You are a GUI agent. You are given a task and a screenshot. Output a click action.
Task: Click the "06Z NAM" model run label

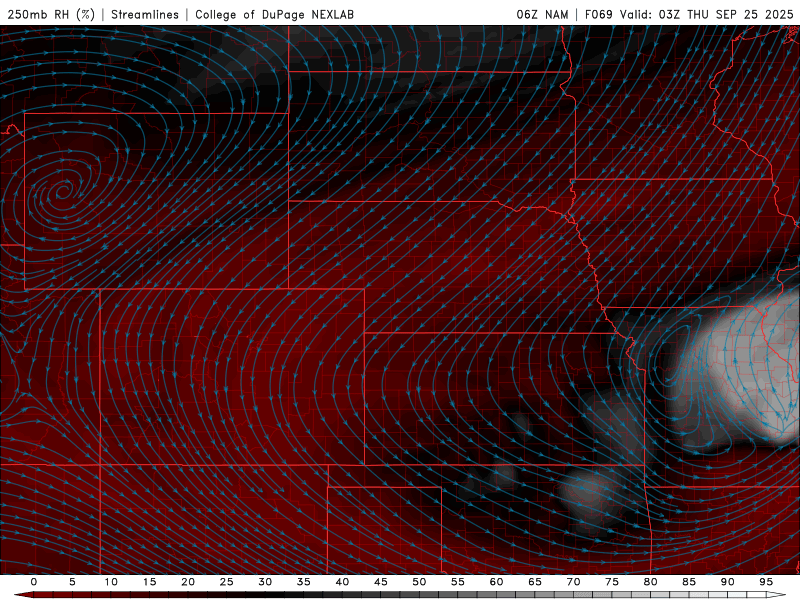(x=542, y=14)
